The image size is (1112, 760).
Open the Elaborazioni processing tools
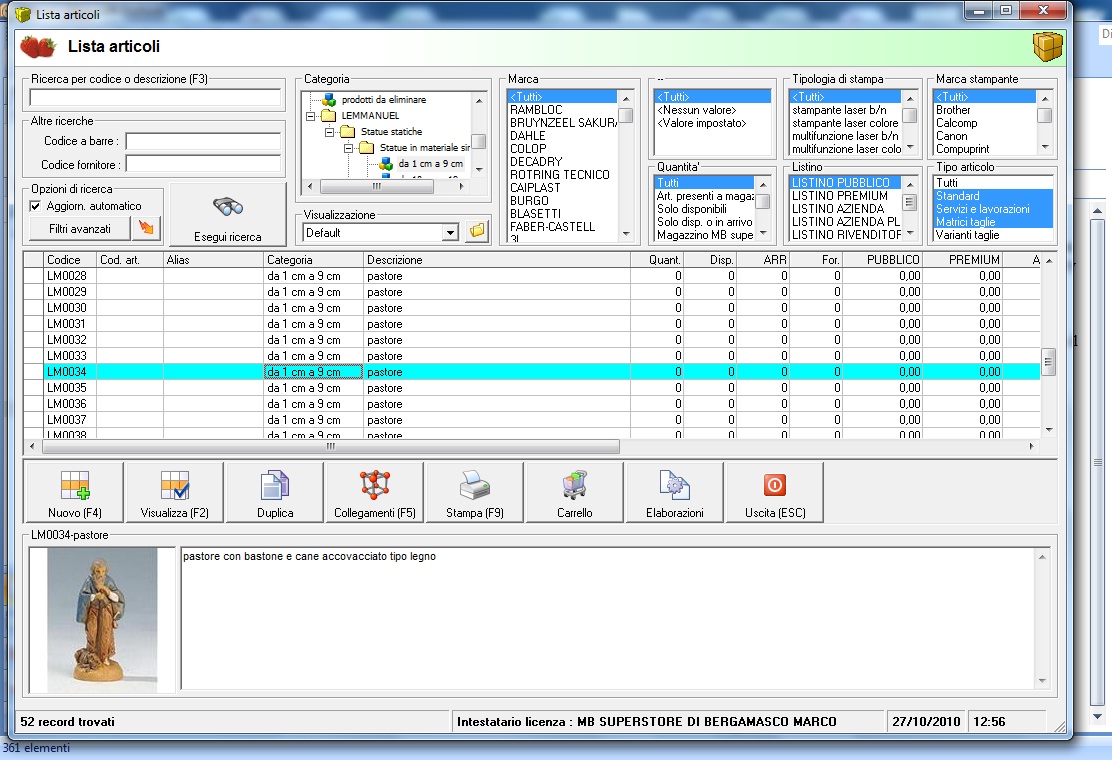(x=674, y=493)
